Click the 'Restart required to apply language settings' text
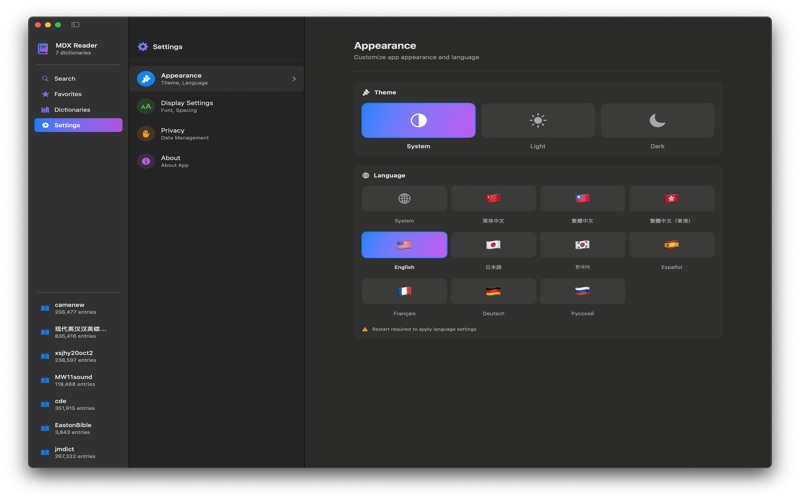The image size is (800, 500). [x=424, y=329]
